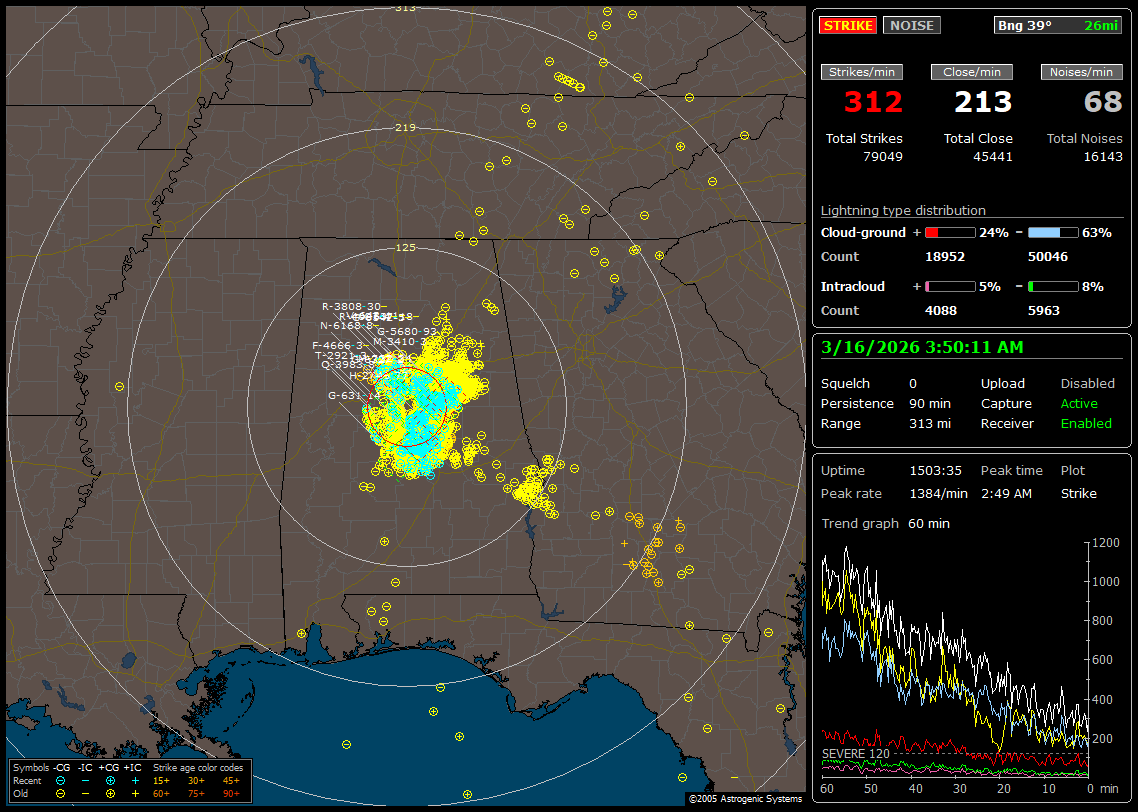Click the R-3808-30 storm cell label
This screenshot has width=1138, height=812.
pyautogui.click(x=351, y=306)
